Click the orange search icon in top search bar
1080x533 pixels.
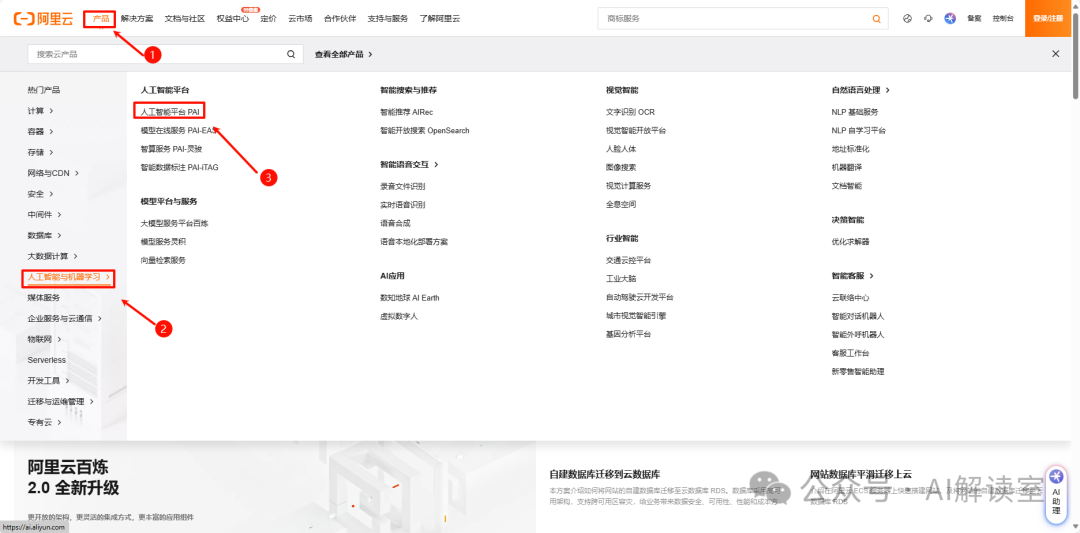pyautogui.click(x=876, y=19)
